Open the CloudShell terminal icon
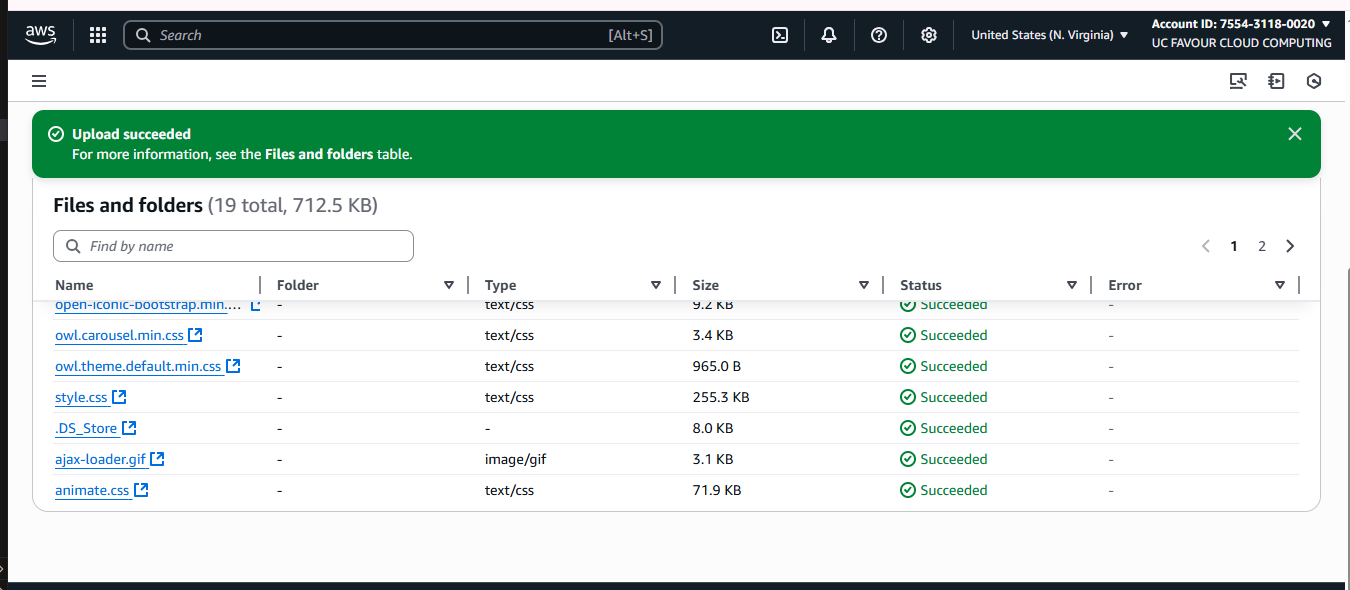1350x590 pixels. coord(780,35)
